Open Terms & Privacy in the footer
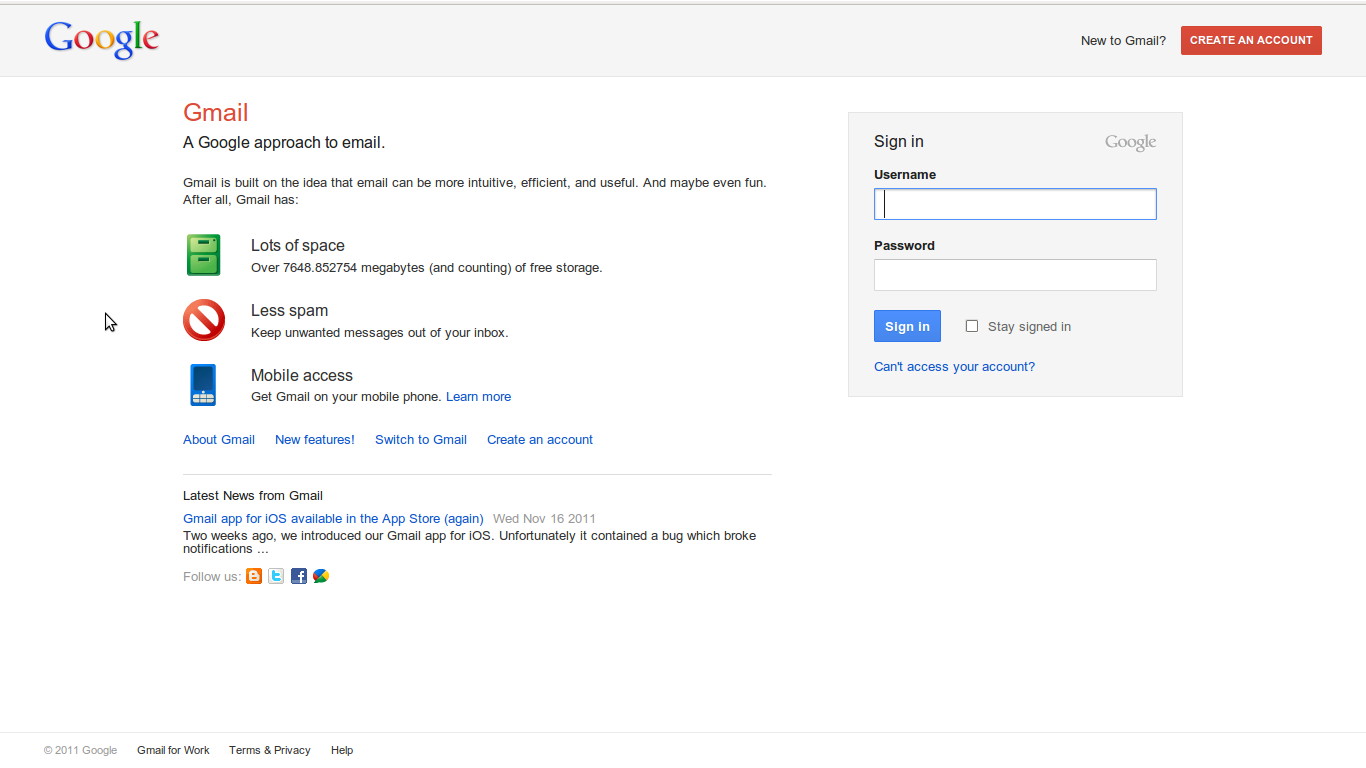This screenshot has width=1366, height=768. point(269,750)
